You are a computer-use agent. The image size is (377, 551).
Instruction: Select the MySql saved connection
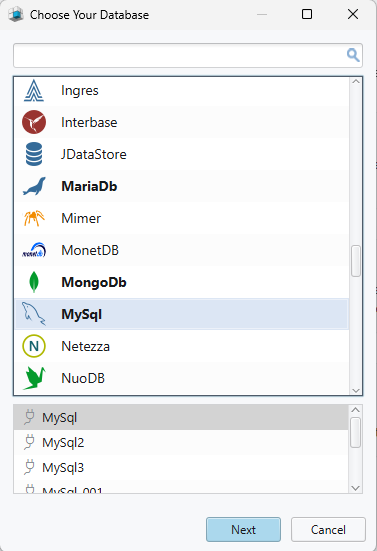click(x=181, y=417)
